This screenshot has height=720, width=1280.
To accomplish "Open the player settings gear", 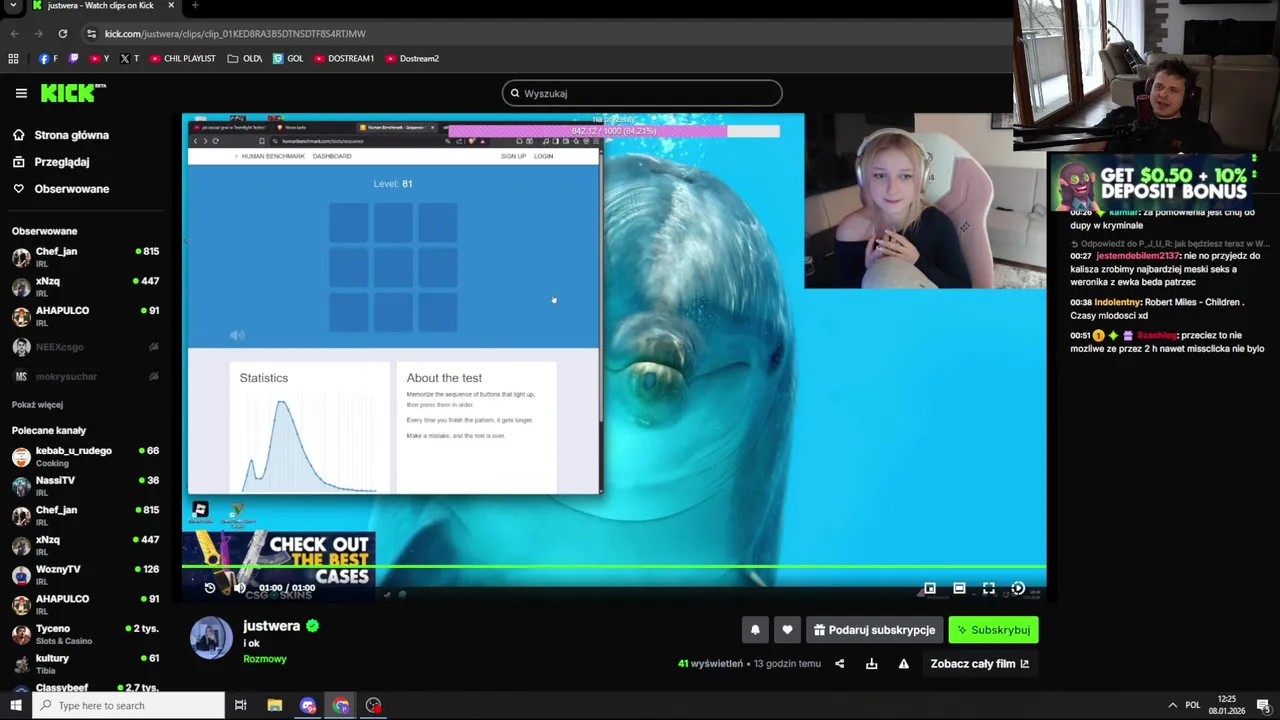I will [1018, 589].
